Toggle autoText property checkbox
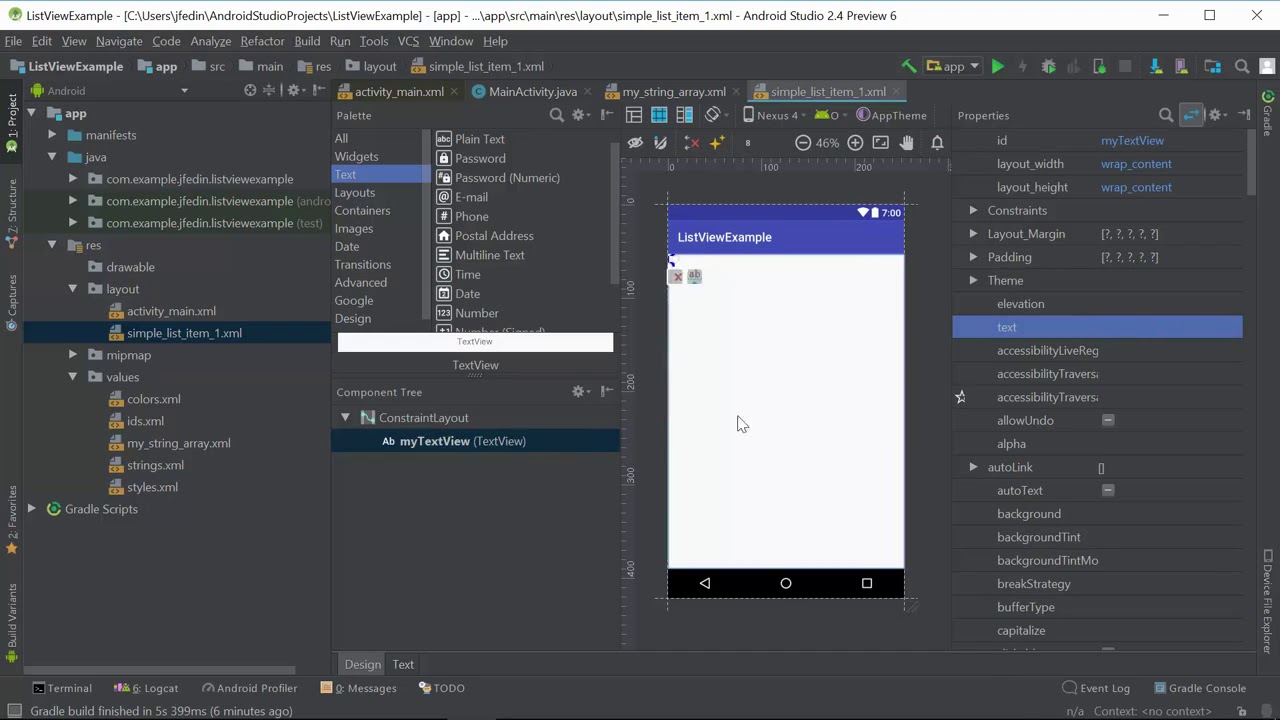Screen dimensions: 1280x720 (1108, 491)
